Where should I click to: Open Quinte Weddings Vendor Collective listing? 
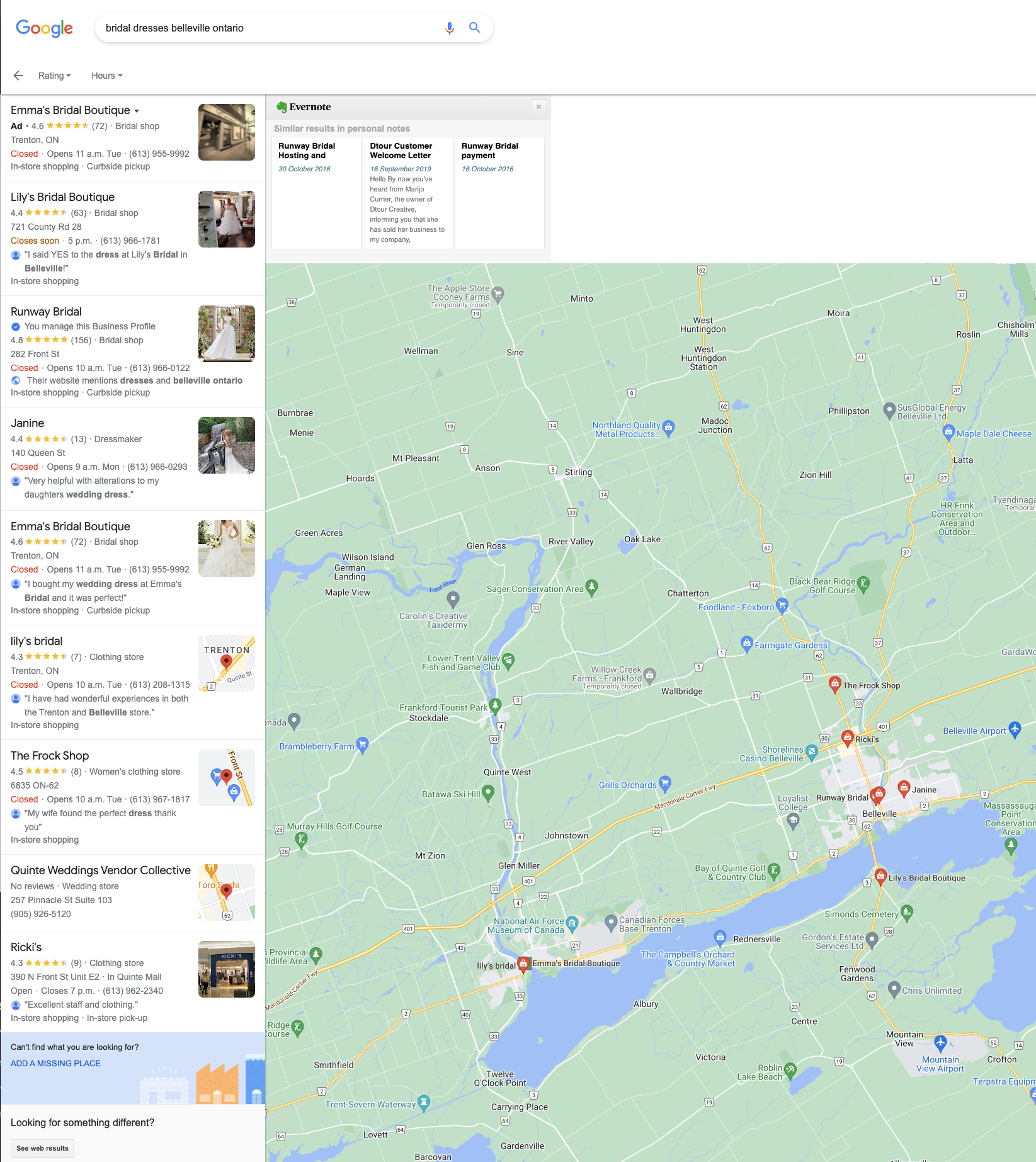[x=101, y=870]
